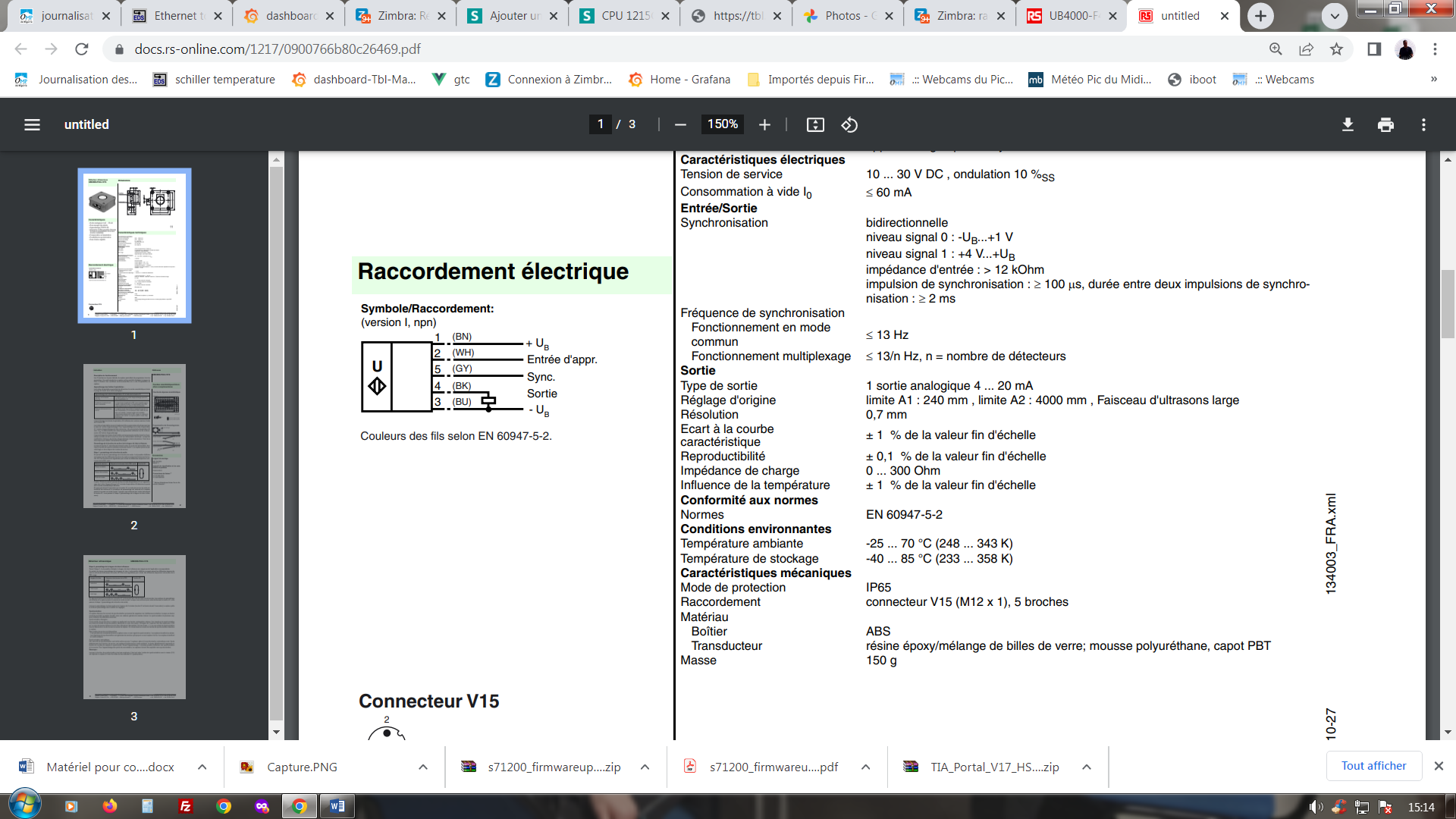1456x819 pixels.
Task: Print the PDF document
Action: coord(1385,124)
